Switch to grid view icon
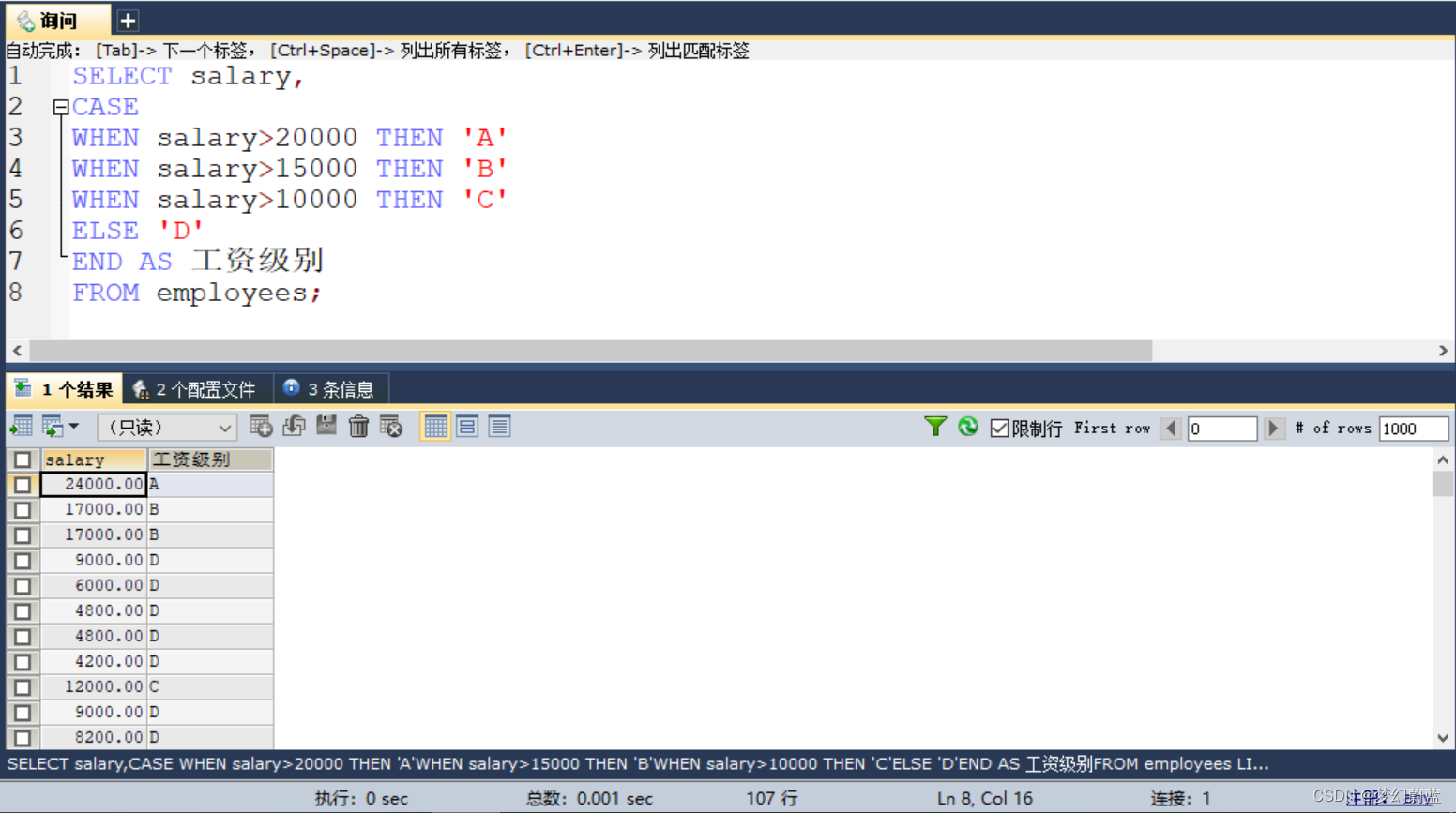Viewport: 1456px width, 813px height. pos(435,427)
